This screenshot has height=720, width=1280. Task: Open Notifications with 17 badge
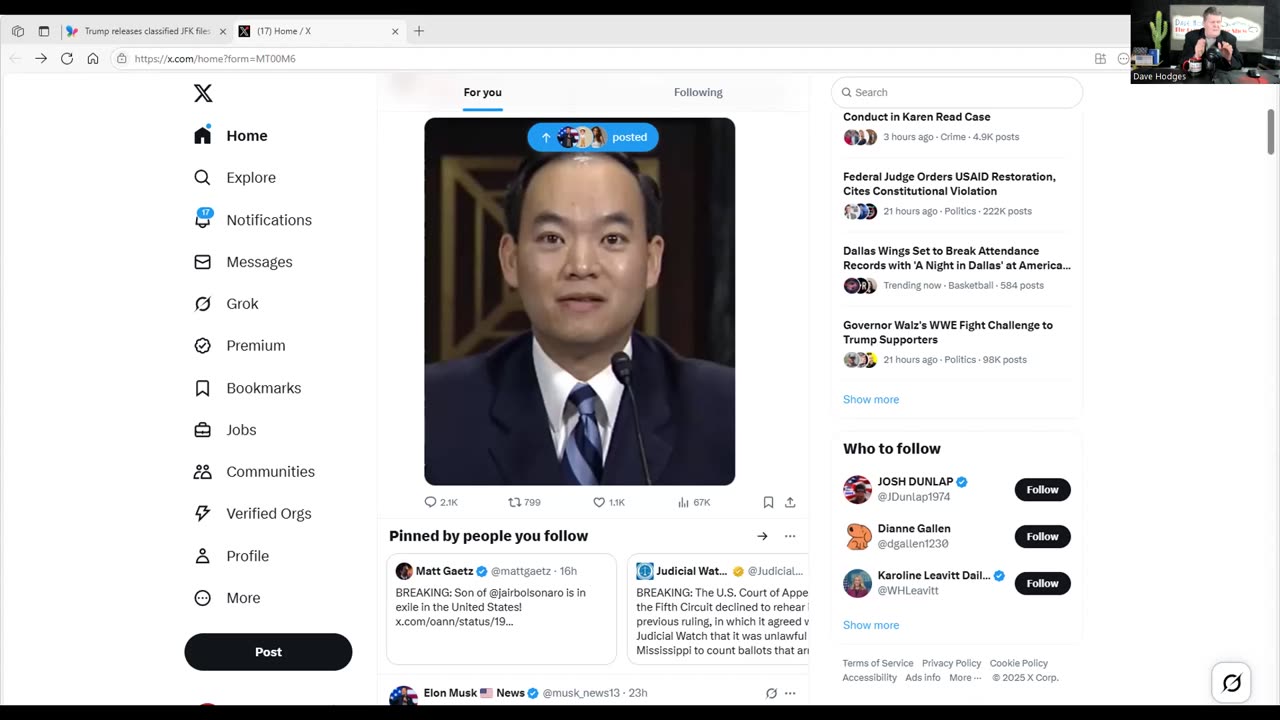click(x=253, y=220)
